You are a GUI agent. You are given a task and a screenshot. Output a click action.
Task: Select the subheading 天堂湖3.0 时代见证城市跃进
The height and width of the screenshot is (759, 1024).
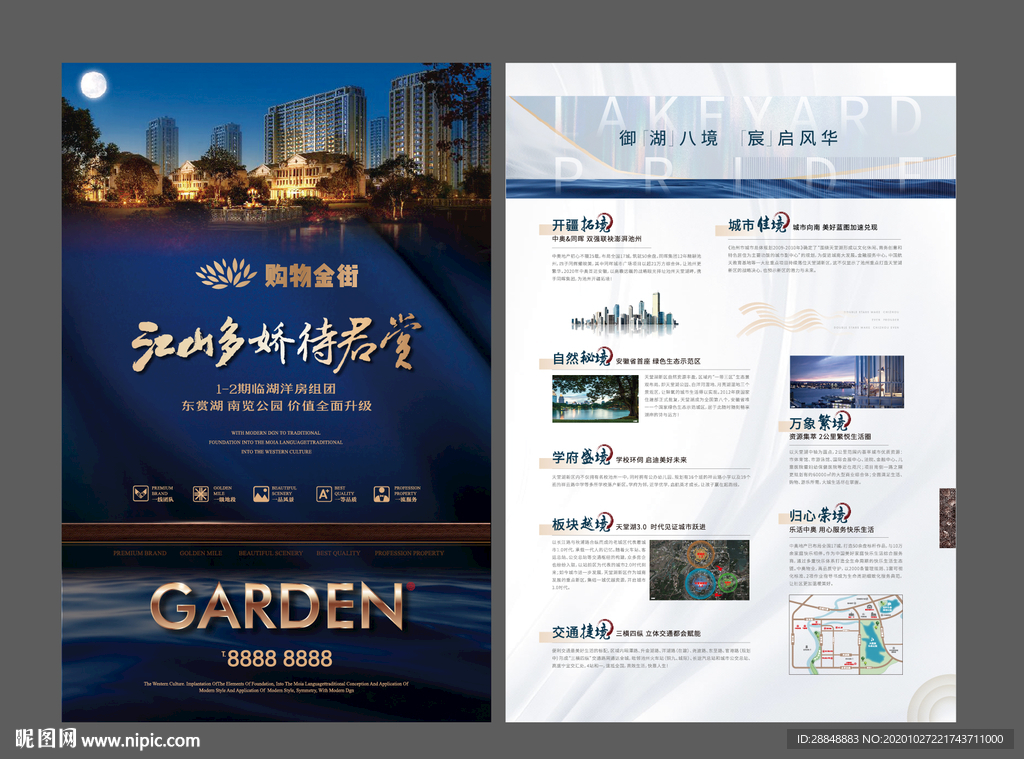tap(660, 527)
